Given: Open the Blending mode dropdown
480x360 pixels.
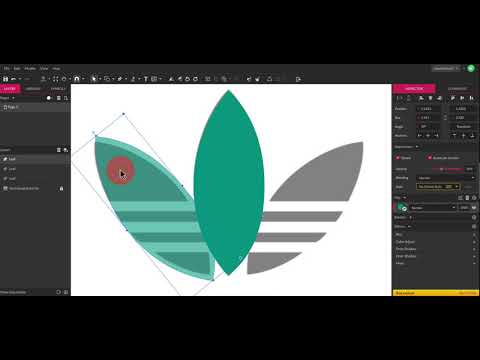Looking at the screenshot, I should pyautogui.click(x=446, y=178).
